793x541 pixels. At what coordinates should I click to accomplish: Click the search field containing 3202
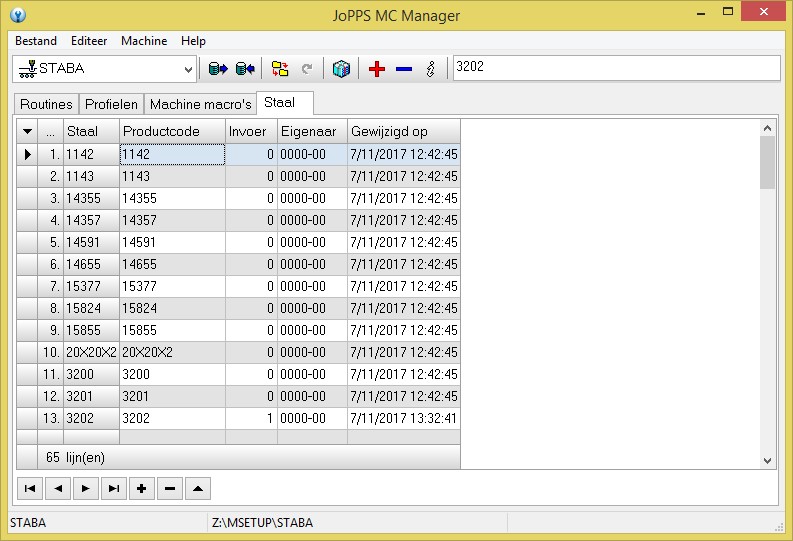point(616,68)
